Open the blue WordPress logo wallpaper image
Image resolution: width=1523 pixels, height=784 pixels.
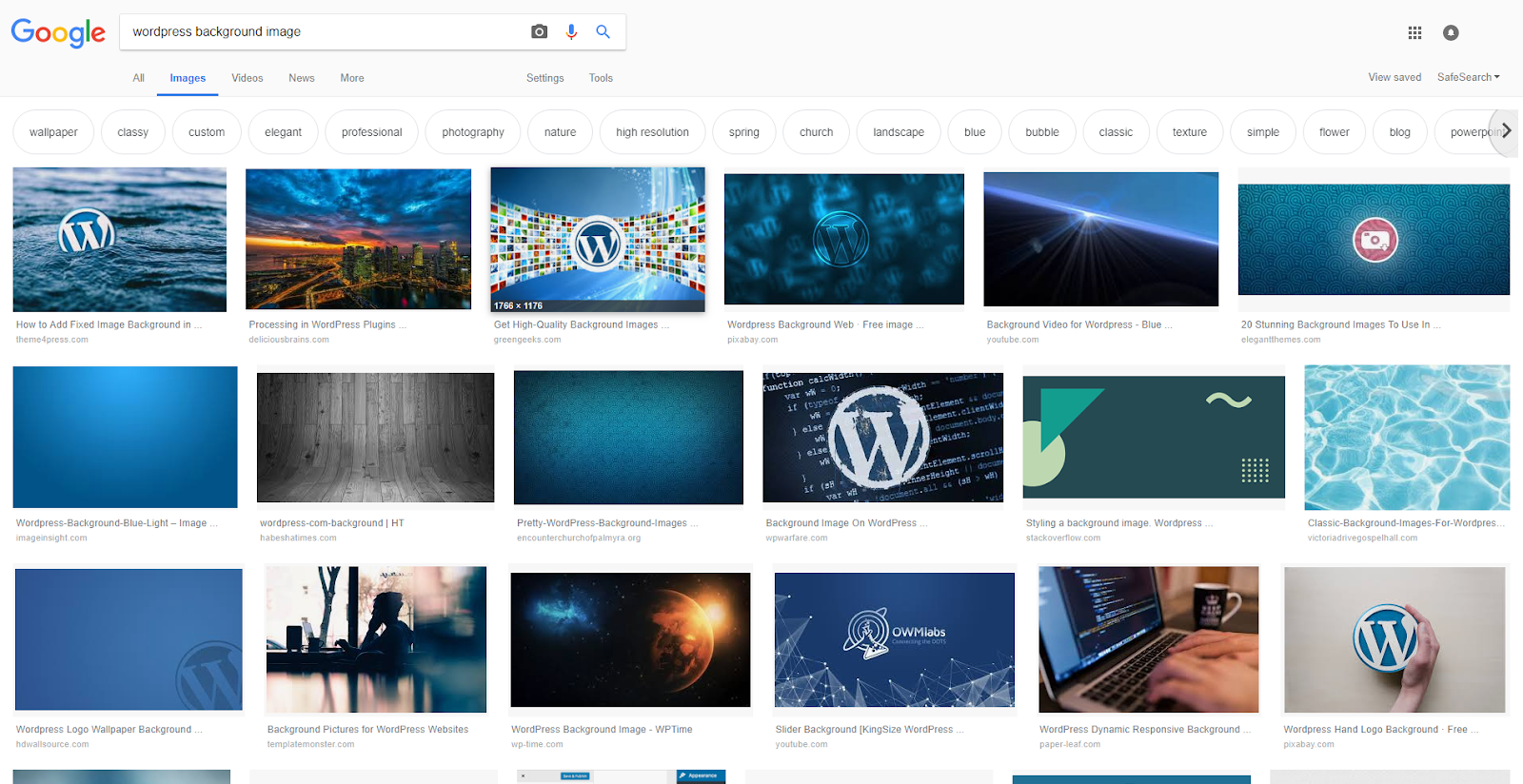pos(129,639)
